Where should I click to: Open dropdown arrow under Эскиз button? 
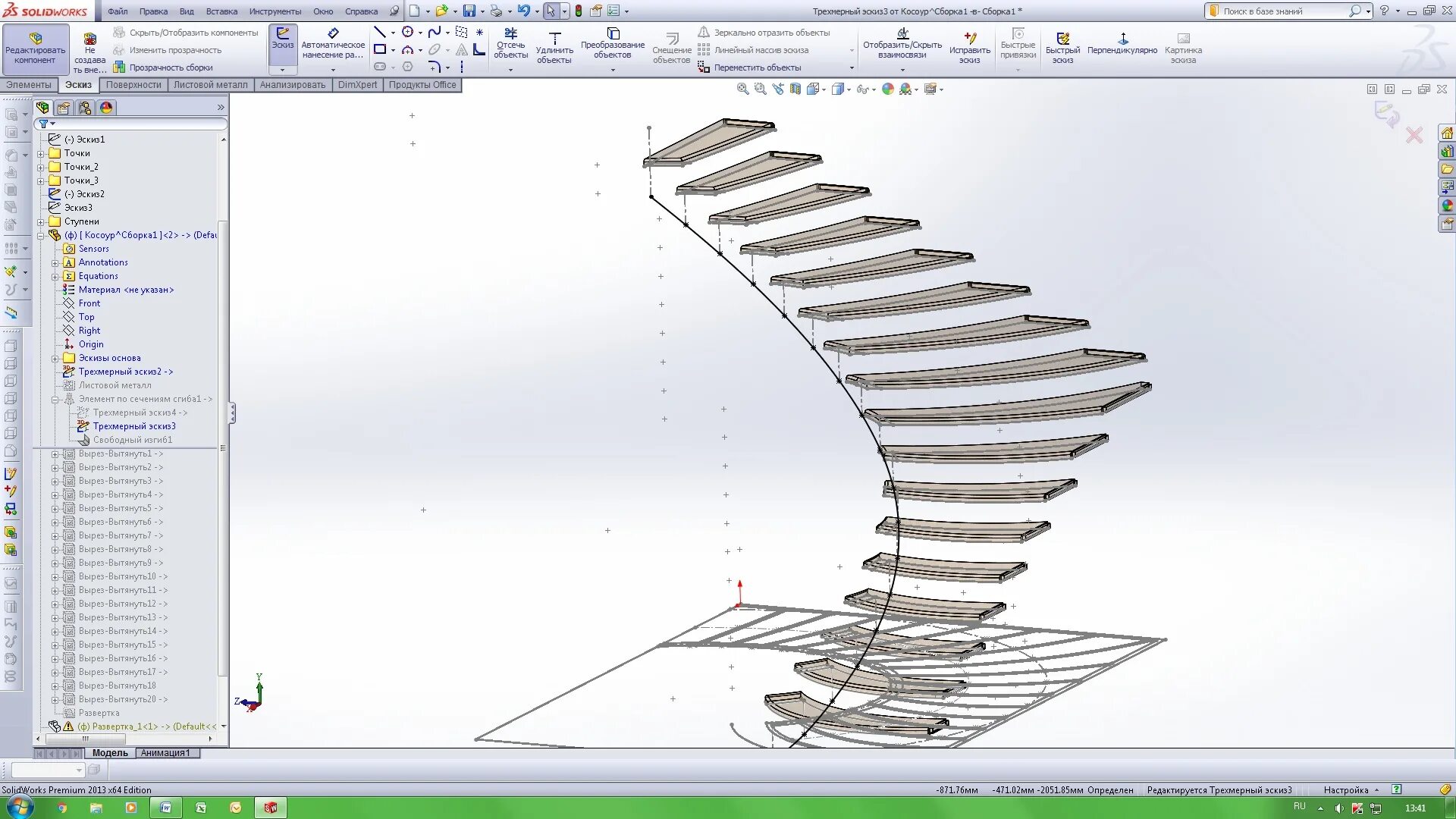[282, 69]
